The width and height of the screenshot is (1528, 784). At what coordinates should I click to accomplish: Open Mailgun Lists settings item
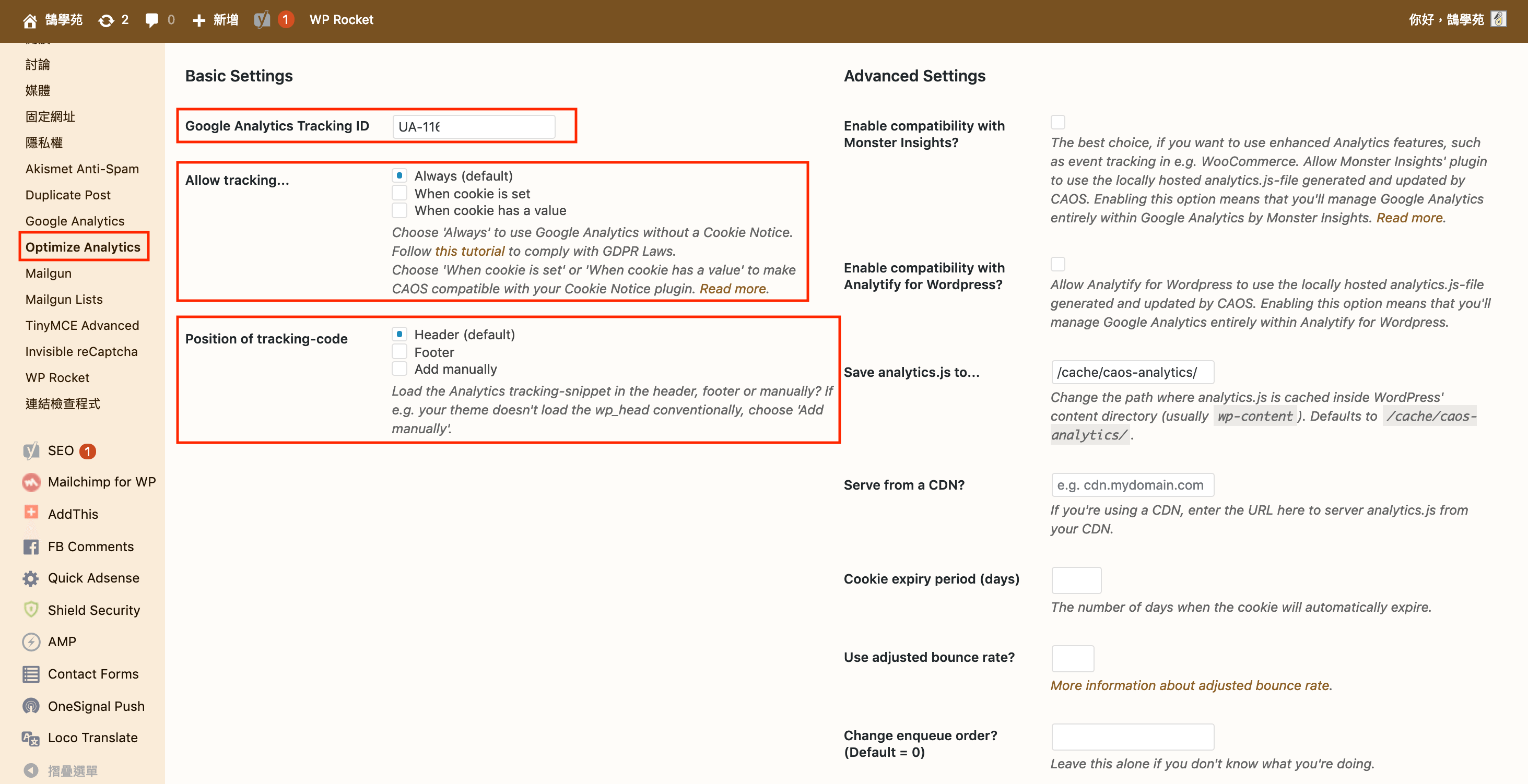pos(64,300)
